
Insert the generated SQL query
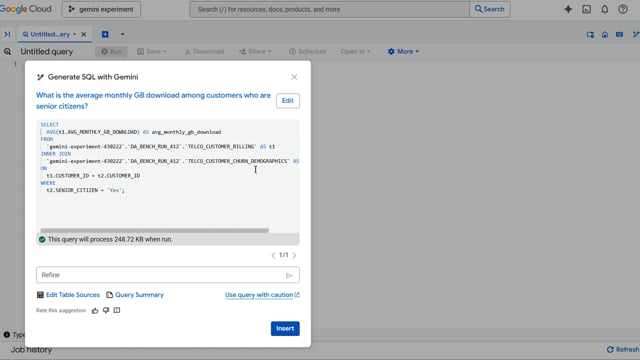coord(285,329)
